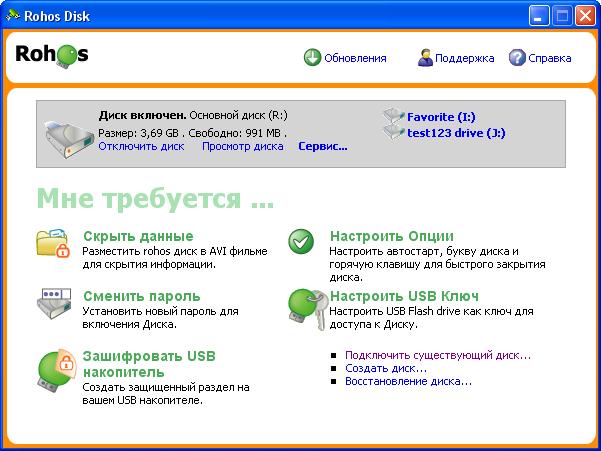
Task: Open the Справка help link
Action: tap(550, 58)
